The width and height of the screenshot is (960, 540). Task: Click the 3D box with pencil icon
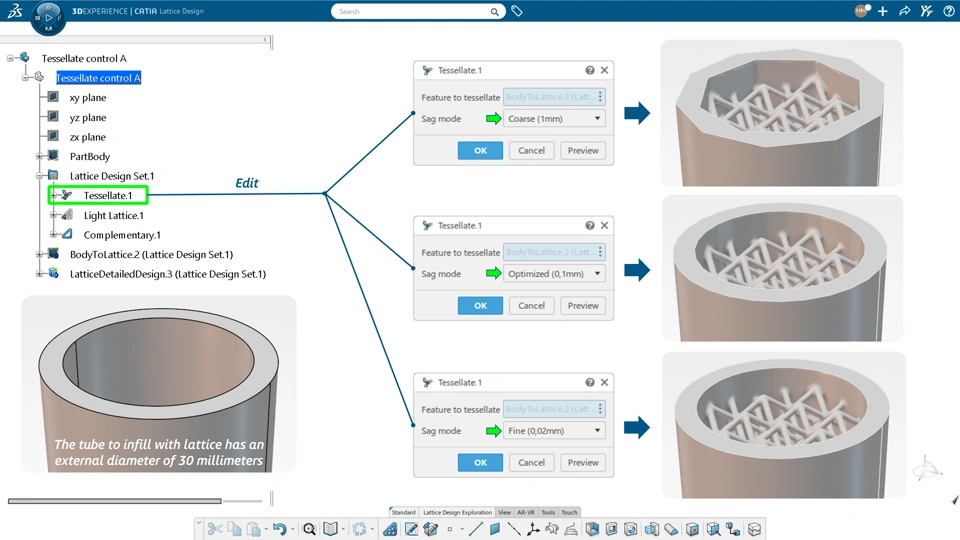pyautogui.click(x=430, y=529)
